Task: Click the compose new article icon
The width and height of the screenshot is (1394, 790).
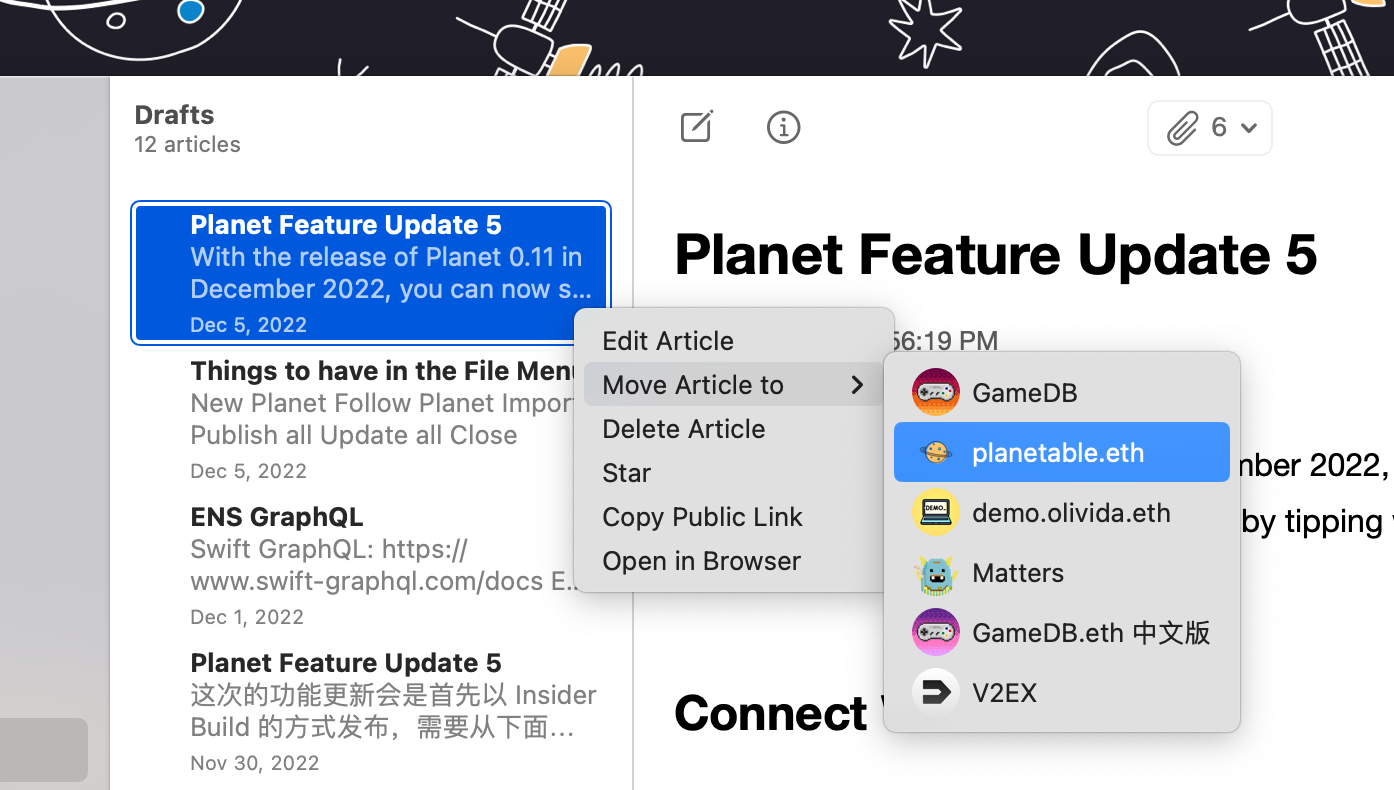Action: click(x=696, y=127)
